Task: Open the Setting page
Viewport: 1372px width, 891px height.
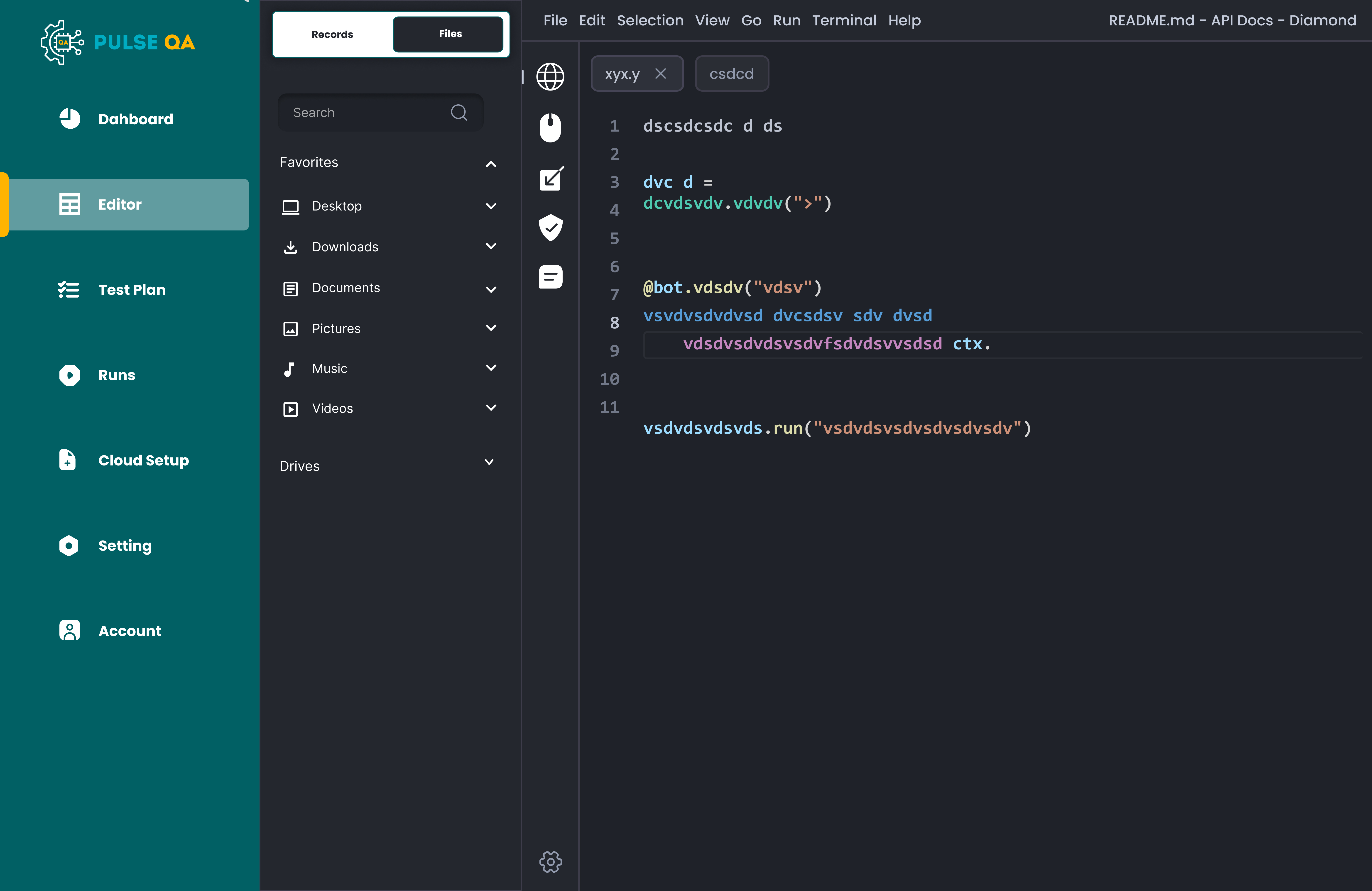Action: point(125,545)
